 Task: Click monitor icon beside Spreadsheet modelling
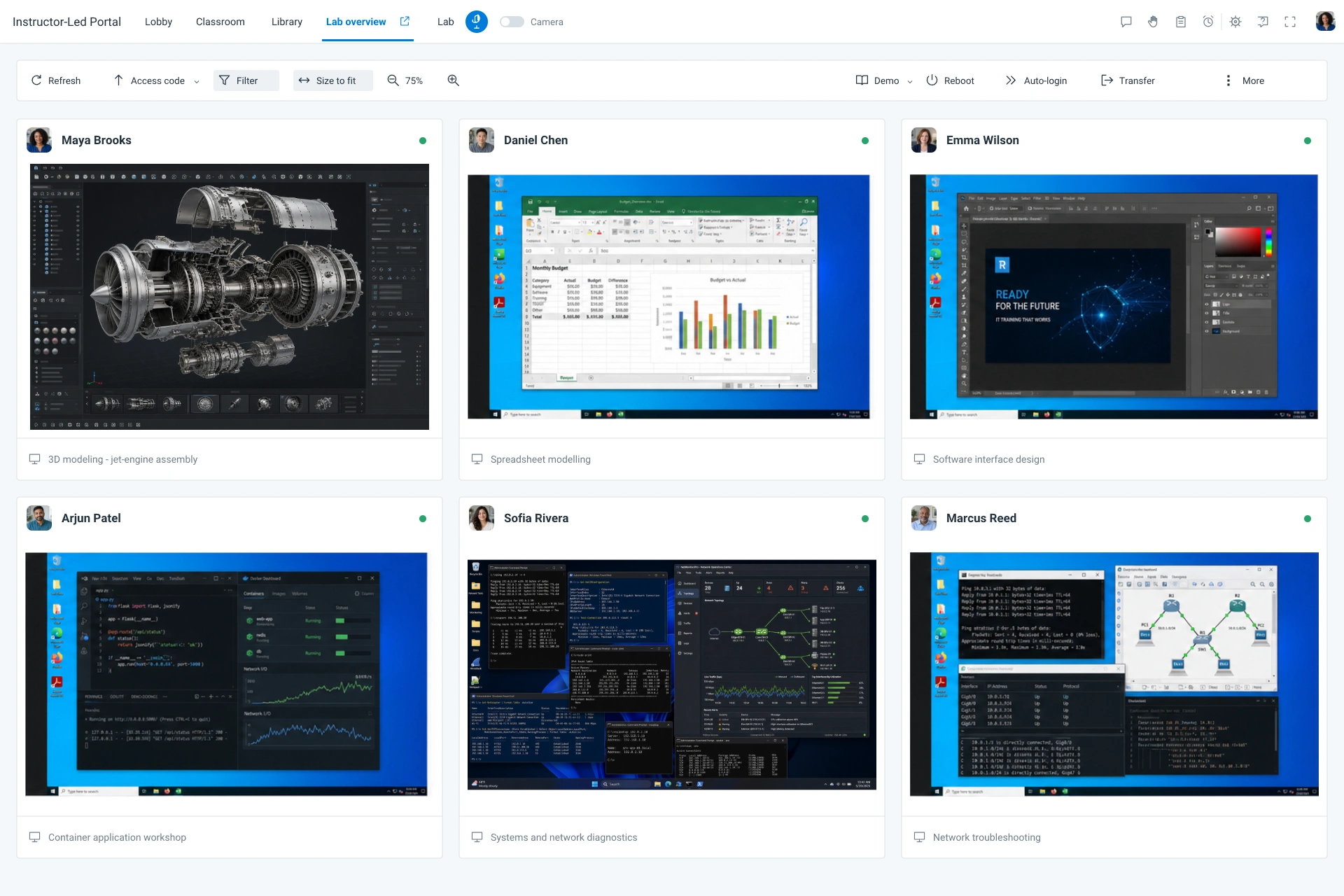tap(477, 459)
